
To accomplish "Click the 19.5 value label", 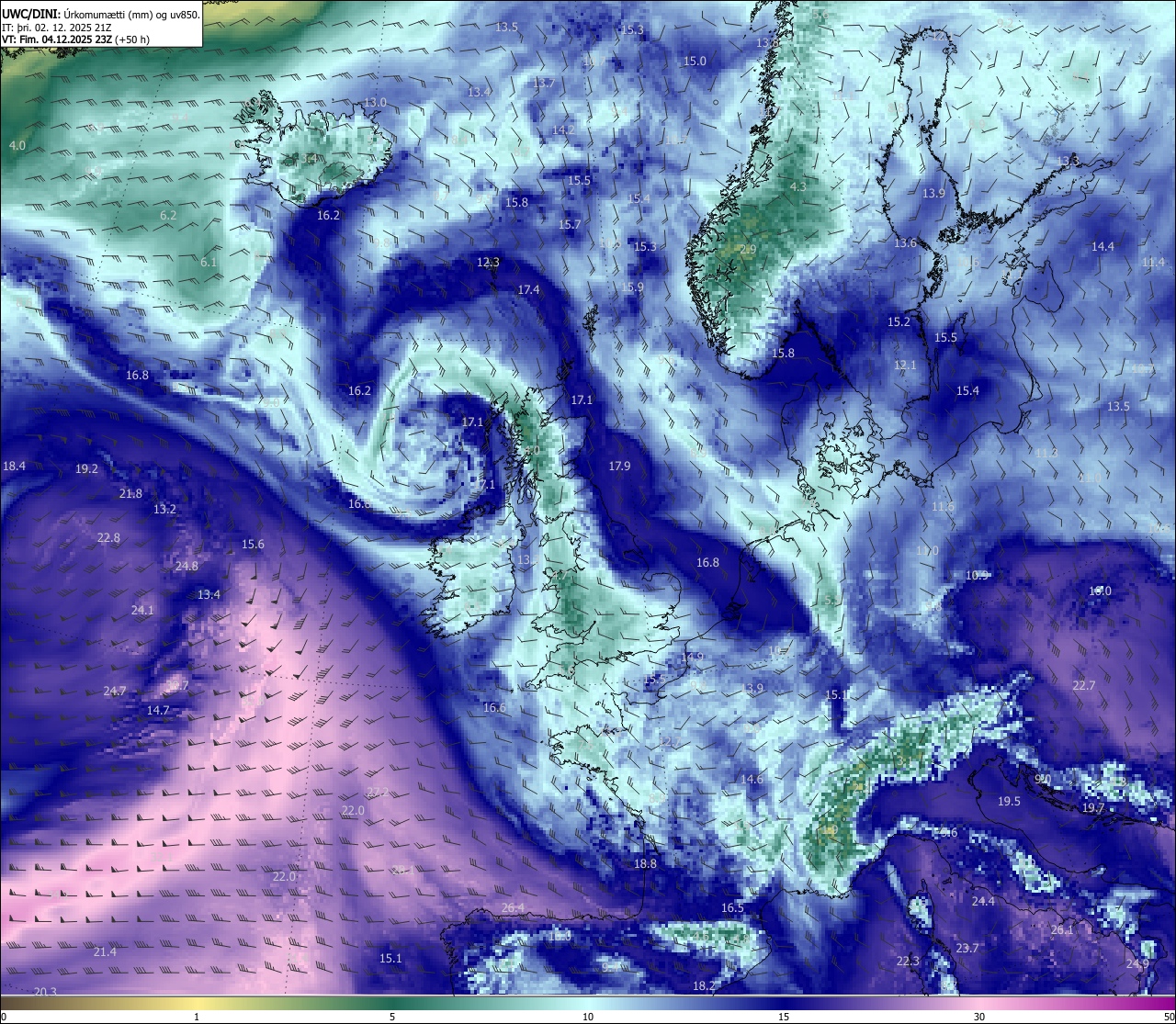I will click(1009, 802).
